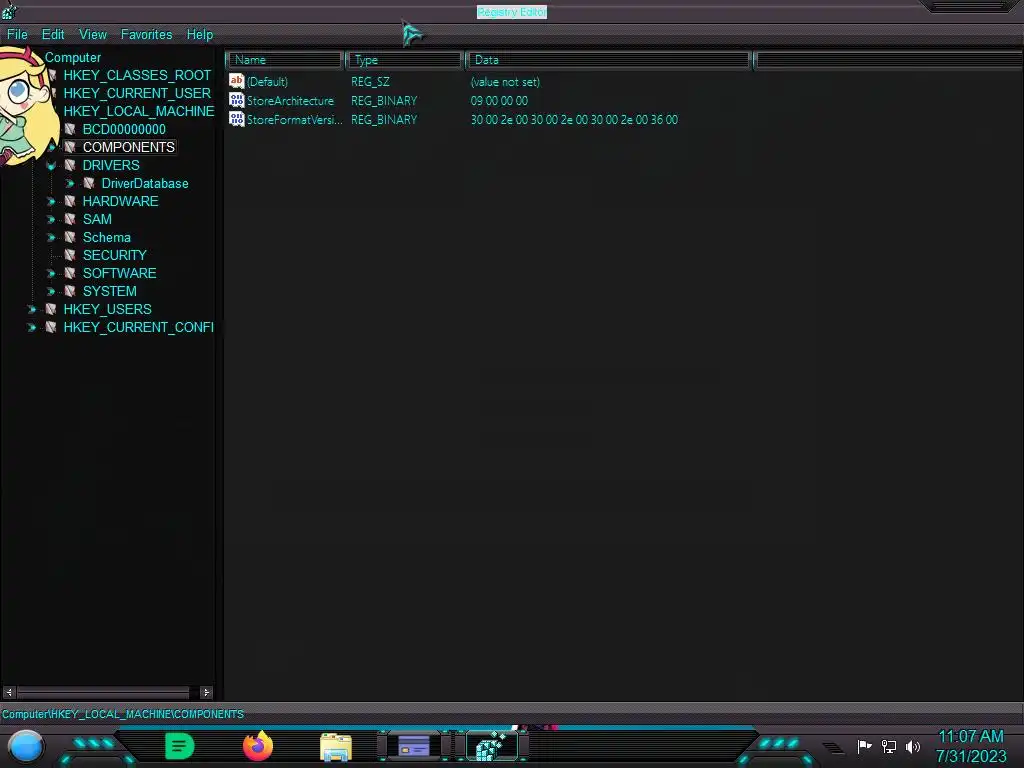The width and height of the screenshot is (1024, 768).
Task: Click the HKEY_CURRENT_CONFIG folder icon
Action: point(51,327)
